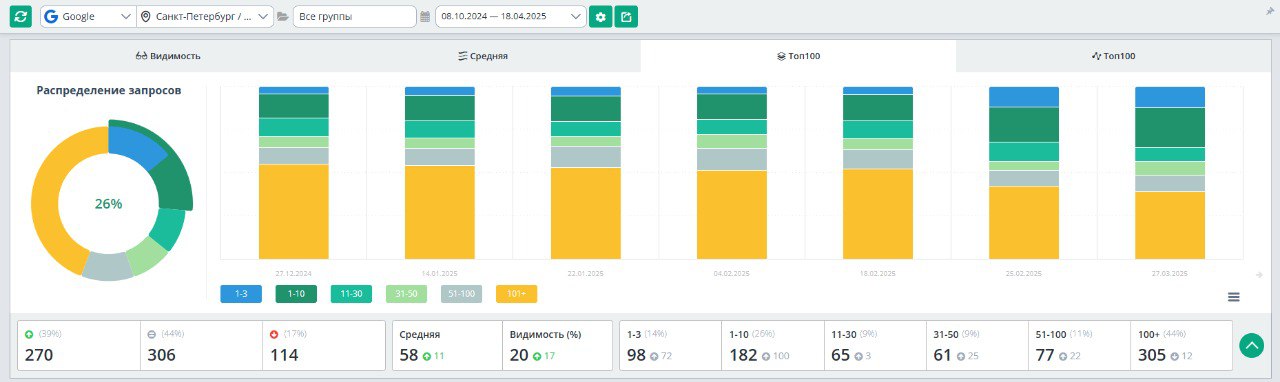
Task: Open the date range 08.10.2024 — 18.04.2025 dropdown
Action: (511, 17)
